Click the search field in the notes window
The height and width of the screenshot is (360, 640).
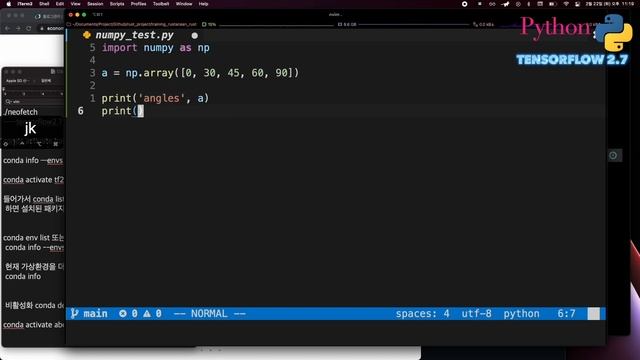(33, 101)
